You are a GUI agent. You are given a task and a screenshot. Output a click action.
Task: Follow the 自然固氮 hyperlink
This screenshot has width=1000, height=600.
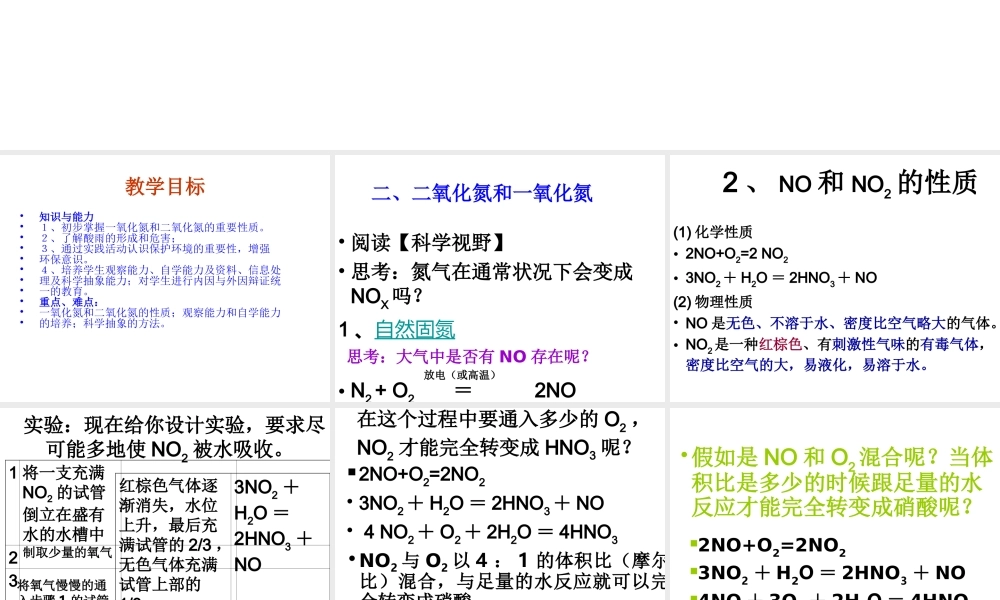415,330
